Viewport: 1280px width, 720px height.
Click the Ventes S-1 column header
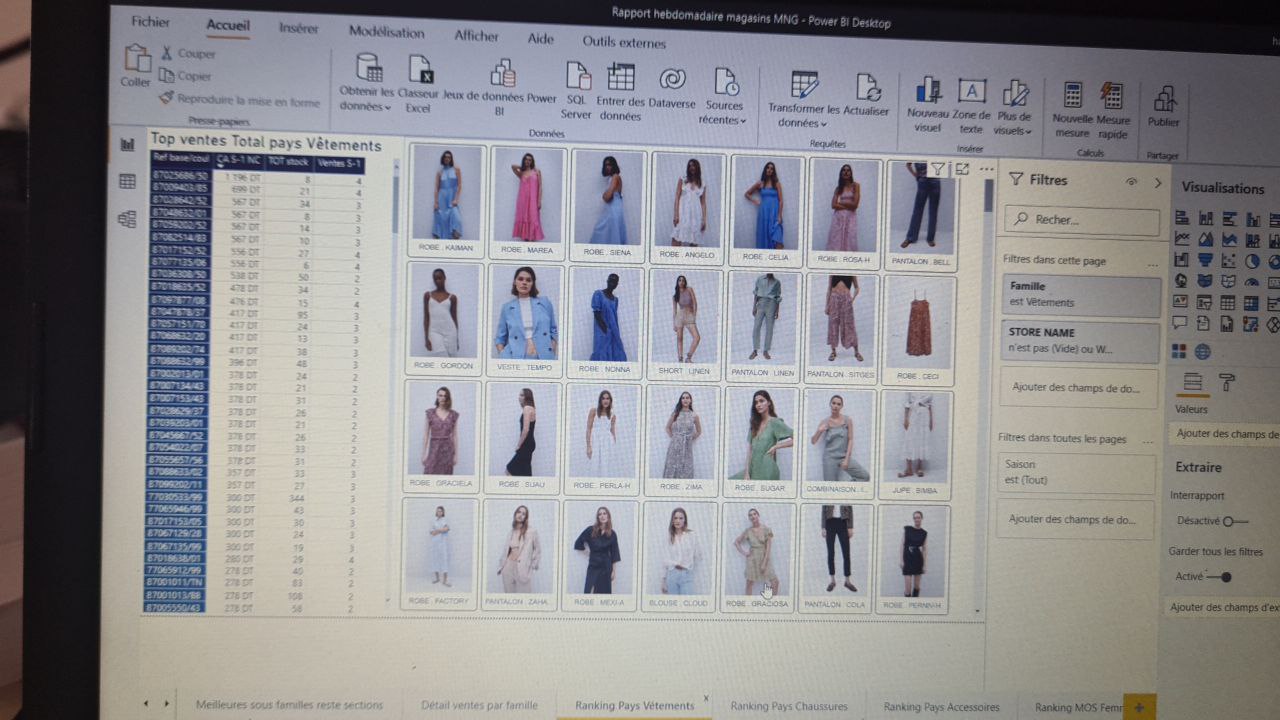click(338, 162)
